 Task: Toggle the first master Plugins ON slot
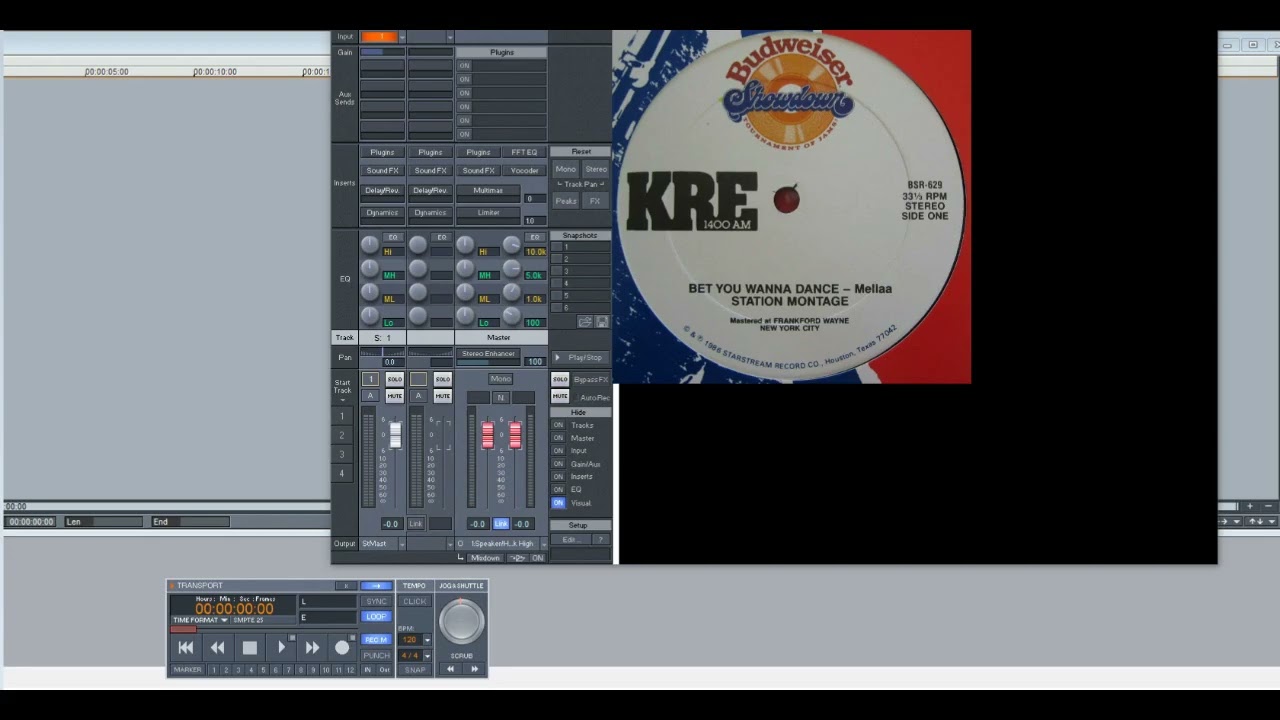click(x=464, y=66)
